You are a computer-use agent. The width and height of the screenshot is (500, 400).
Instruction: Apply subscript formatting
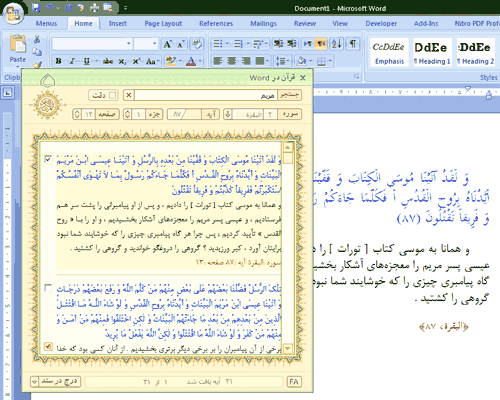(122, 61)
